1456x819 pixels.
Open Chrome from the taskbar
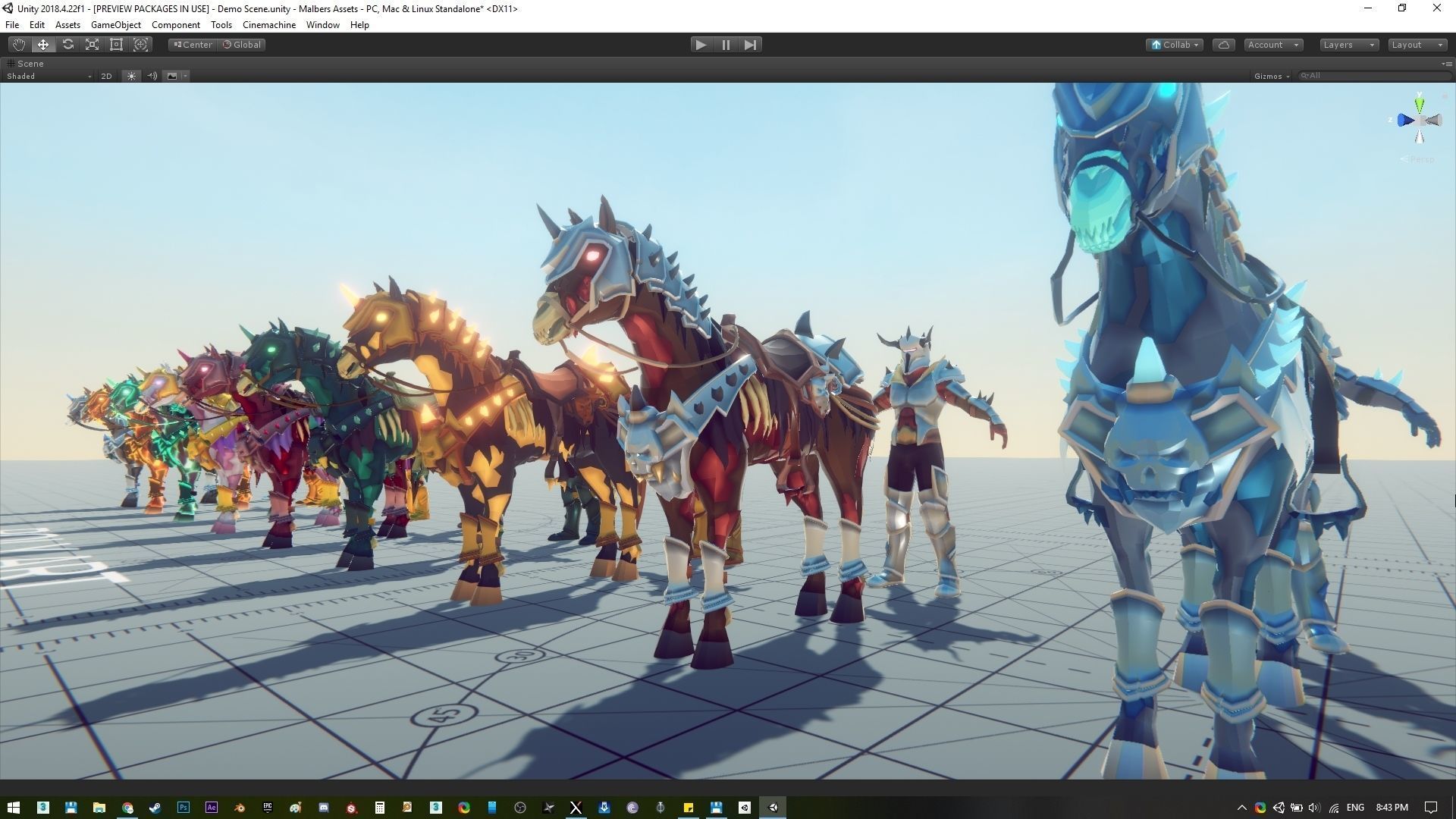coord(127,808)
